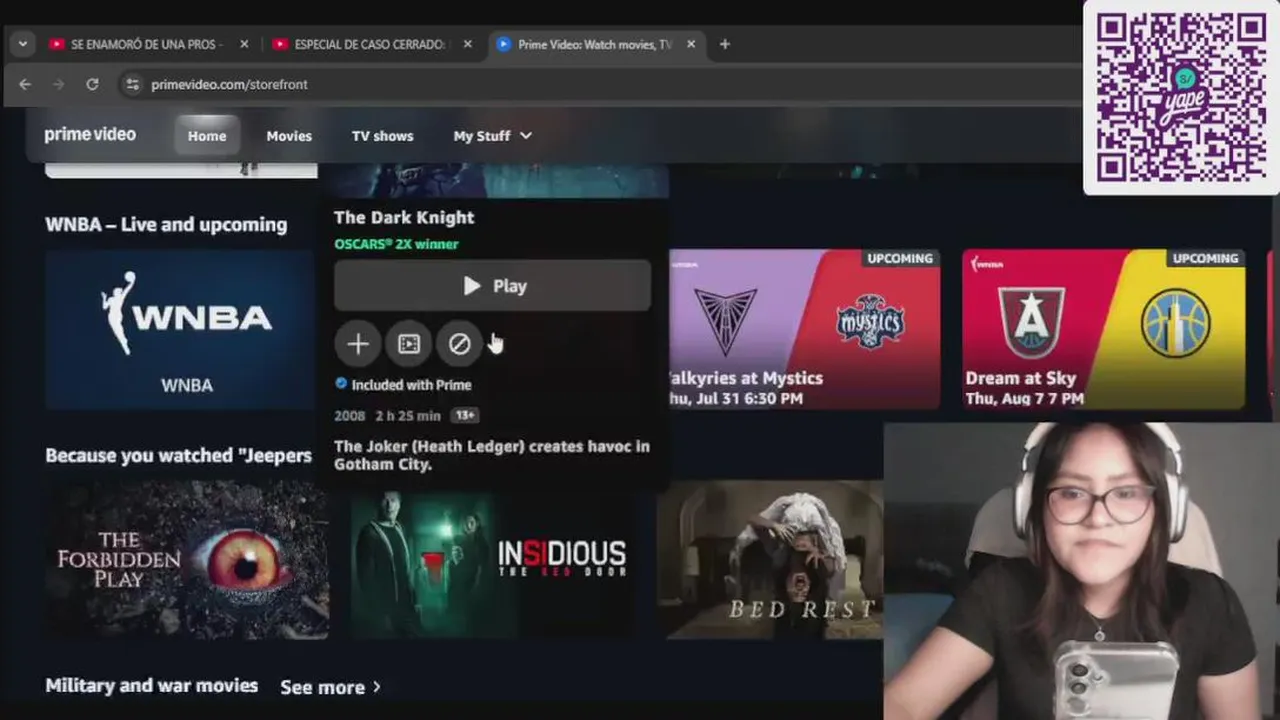The height and width of the screenshot is (720, 1280).
Task: Expand the My Stuff dropdown
Action: click(x=493, y=136)
